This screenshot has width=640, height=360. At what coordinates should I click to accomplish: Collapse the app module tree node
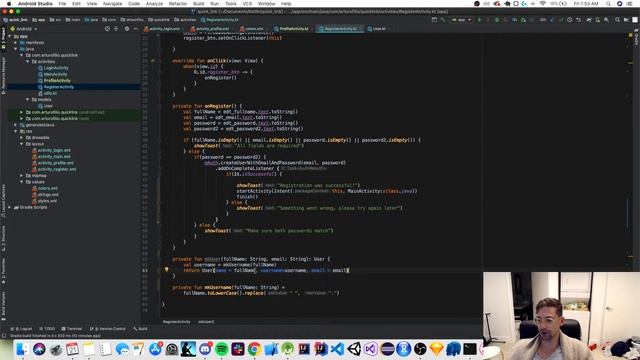(10, 36)
